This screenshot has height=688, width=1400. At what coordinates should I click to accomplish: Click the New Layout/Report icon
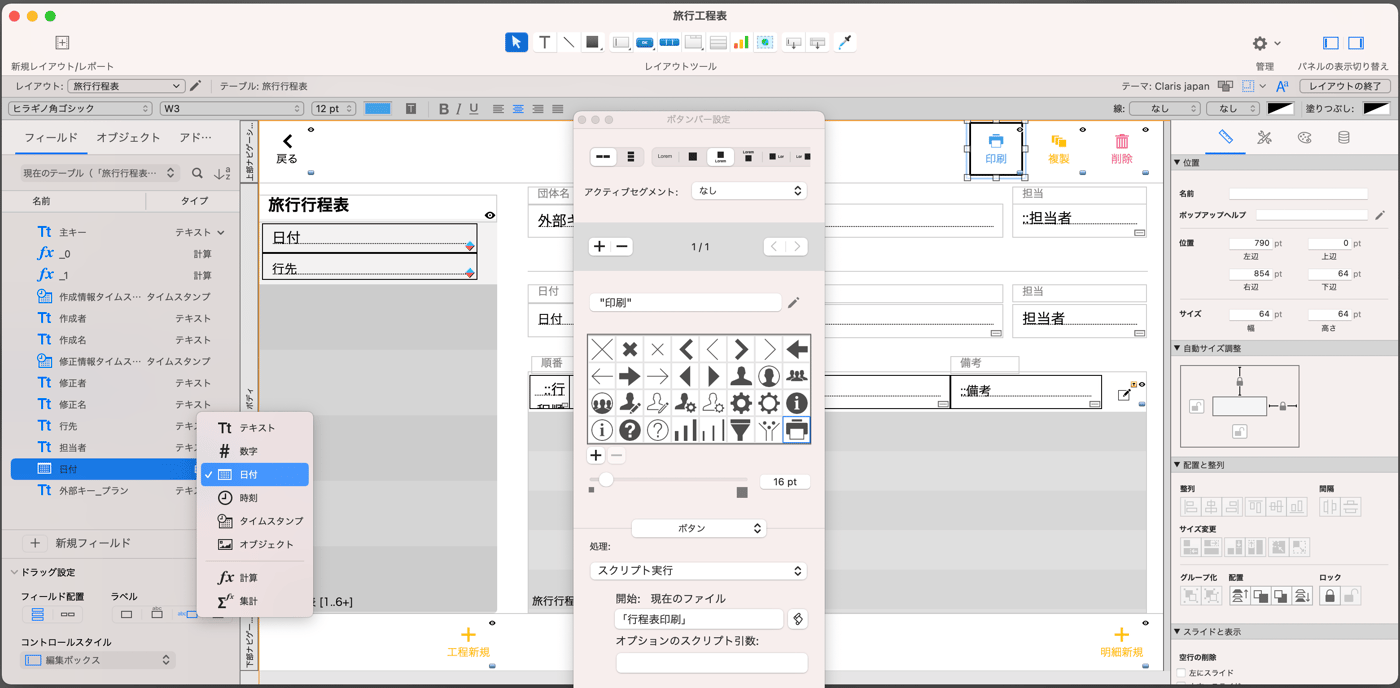click(62, 43)
